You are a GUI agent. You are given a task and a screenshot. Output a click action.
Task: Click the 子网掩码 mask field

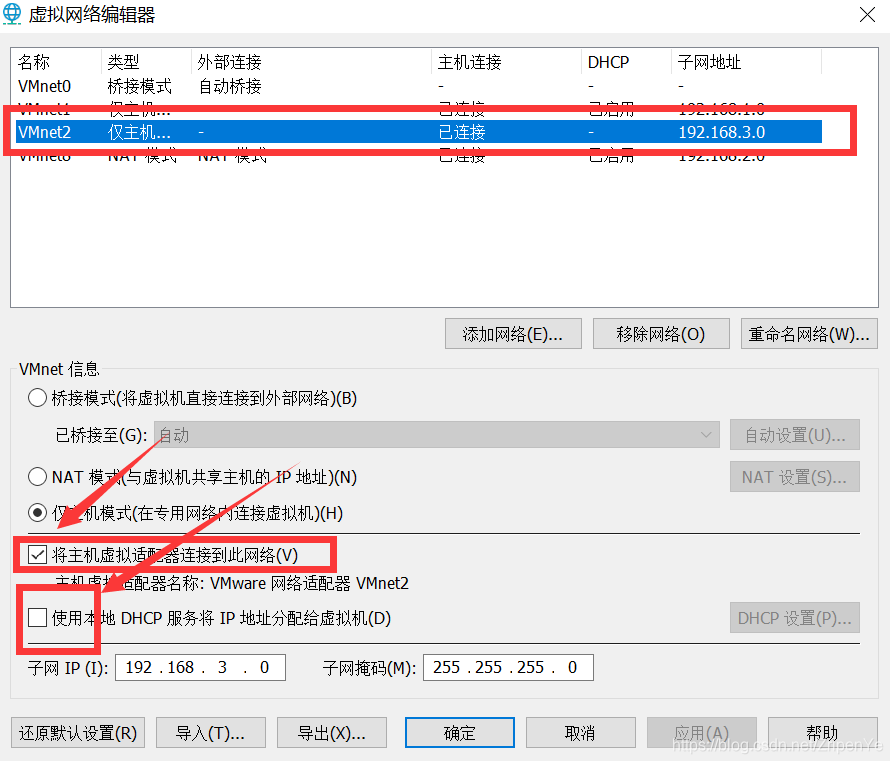tap(508, 667)
